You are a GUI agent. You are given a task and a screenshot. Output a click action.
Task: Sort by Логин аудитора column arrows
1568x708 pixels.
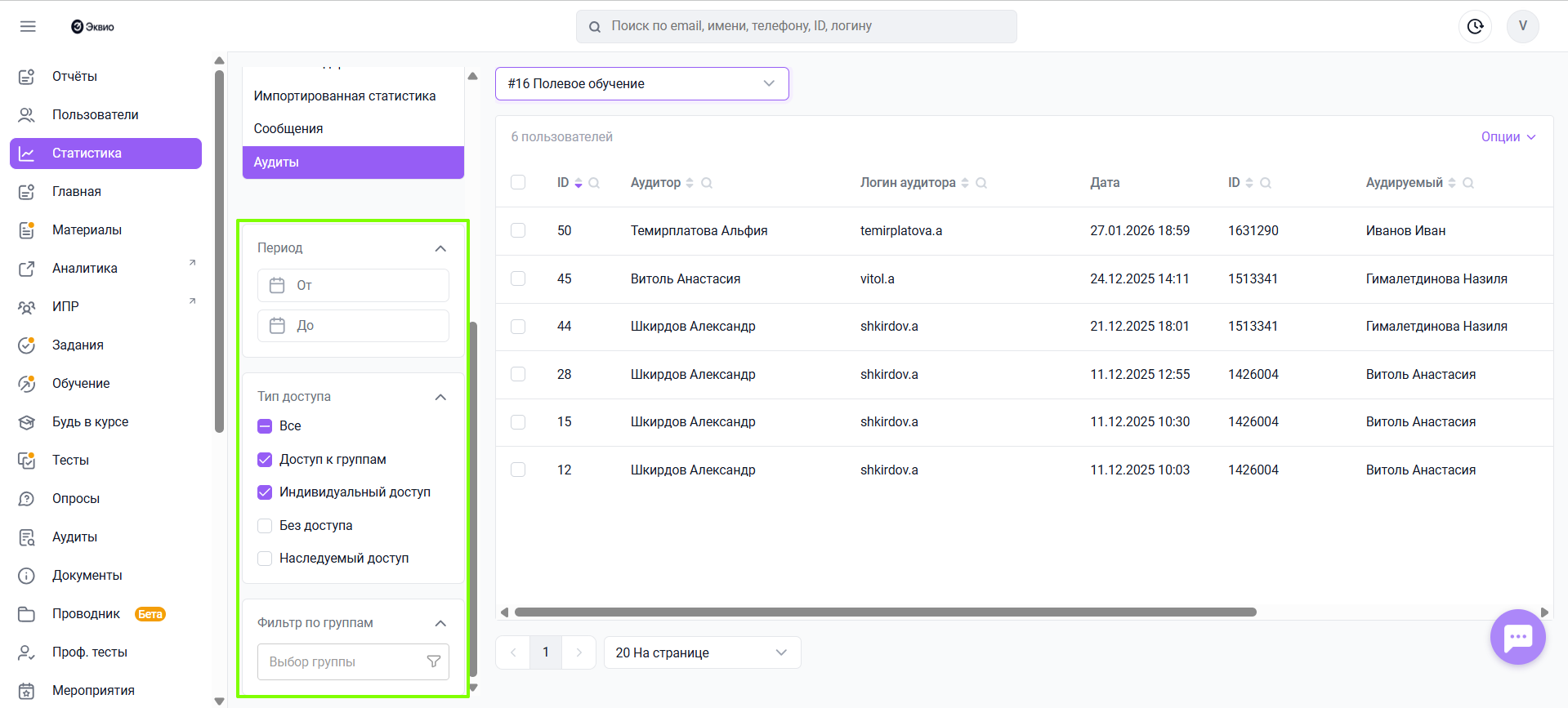(x=965, y=183)
